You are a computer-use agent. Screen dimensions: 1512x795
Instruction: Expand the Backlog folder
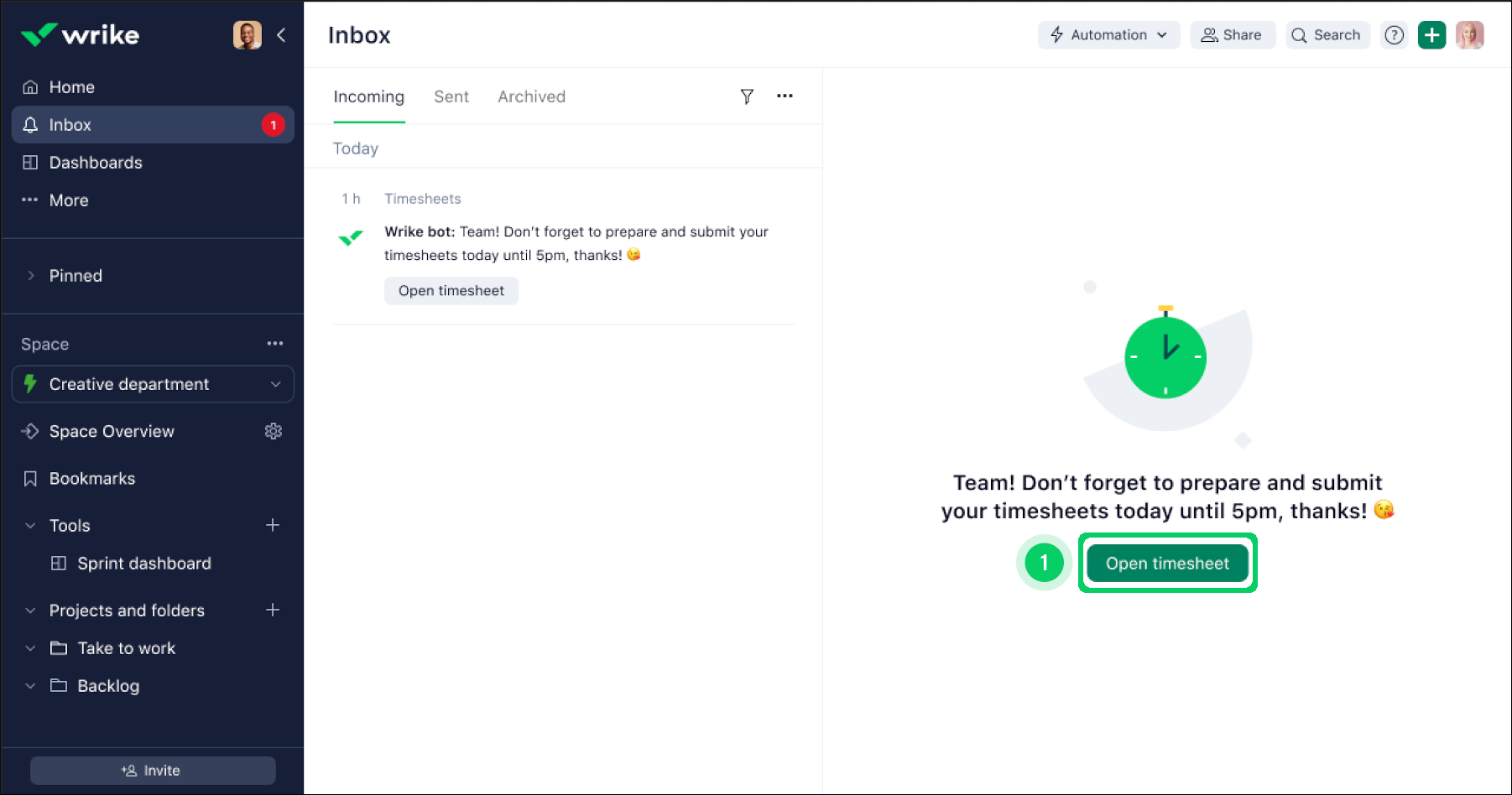(30, 686)
